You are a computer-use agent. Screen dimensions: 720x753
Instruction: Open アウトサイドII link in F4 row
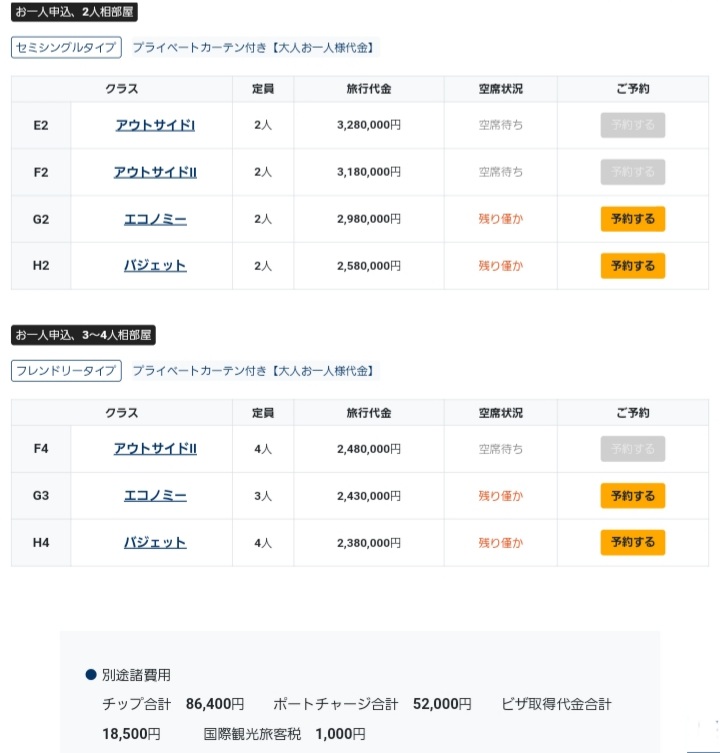[155, 449]
